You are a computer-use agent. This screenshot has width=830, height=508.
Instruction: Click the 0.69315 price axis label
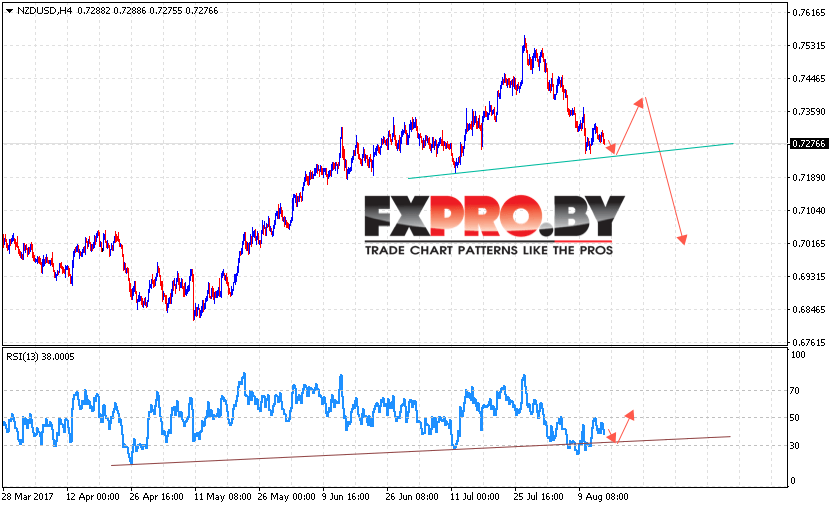(x=808, y=276)
